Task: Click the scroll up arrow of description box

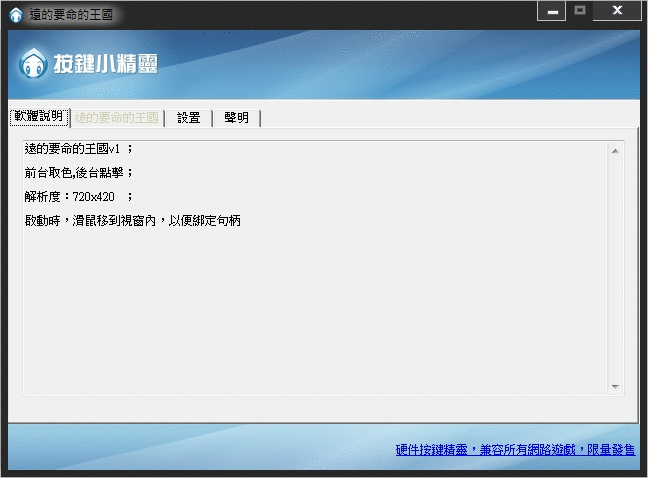Action: [x=615, y=151]
